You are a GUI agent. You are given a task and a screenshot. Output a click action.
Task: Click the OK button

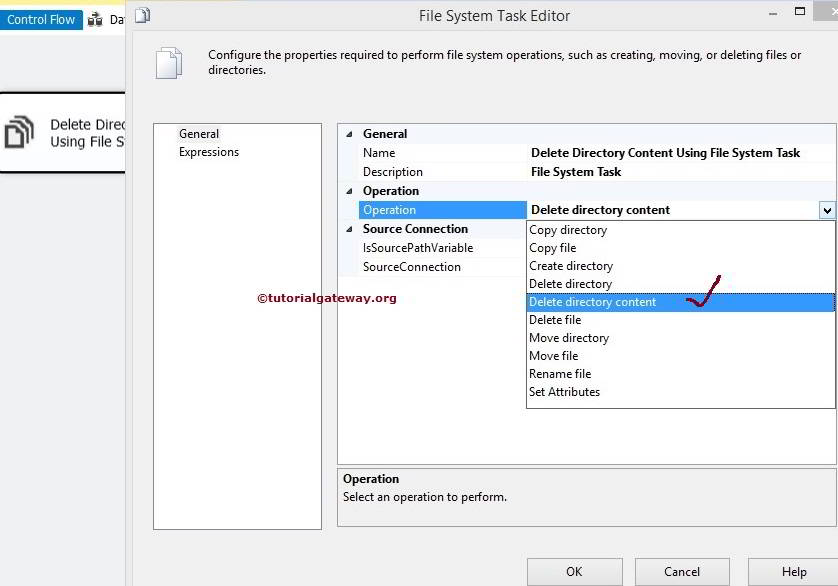click(574, 571)
